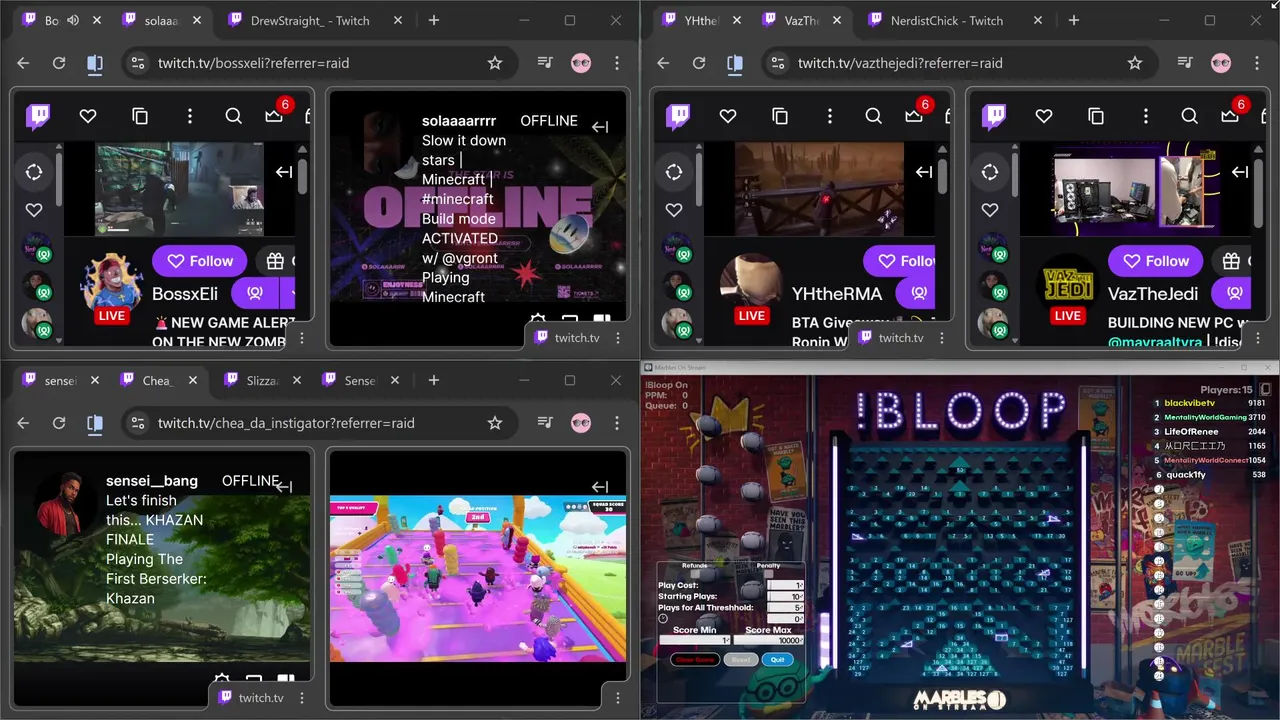Open Following heart in VazTheJedi pane header
This screenshot has width=1280, height=720.
pos(1044,117)
